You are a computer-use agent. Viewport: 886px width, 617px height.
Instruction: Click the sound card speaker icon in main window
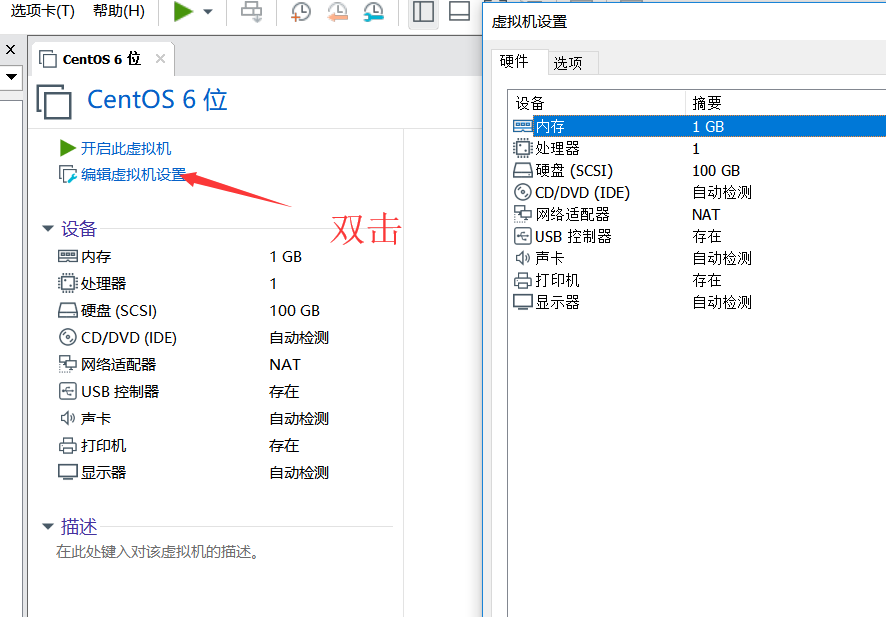click(68, 418)
